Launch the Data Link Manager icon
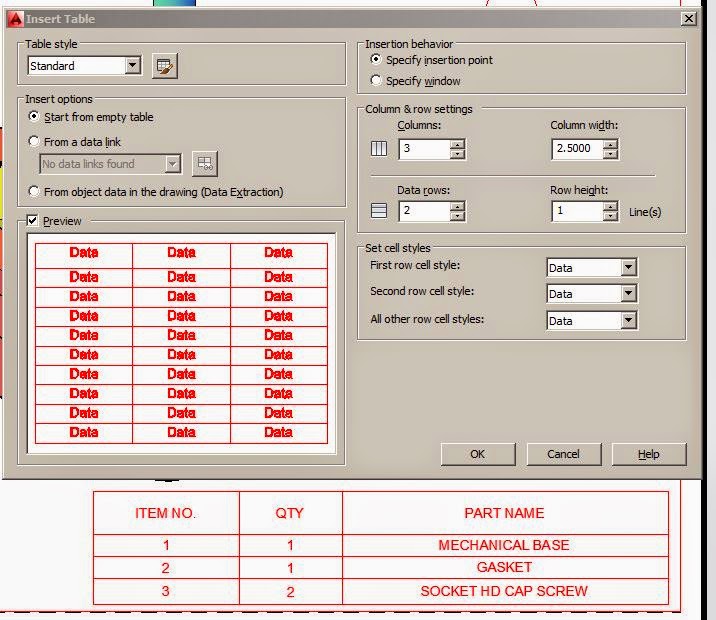This screenshot has width=716, height=620. point(205,163)
